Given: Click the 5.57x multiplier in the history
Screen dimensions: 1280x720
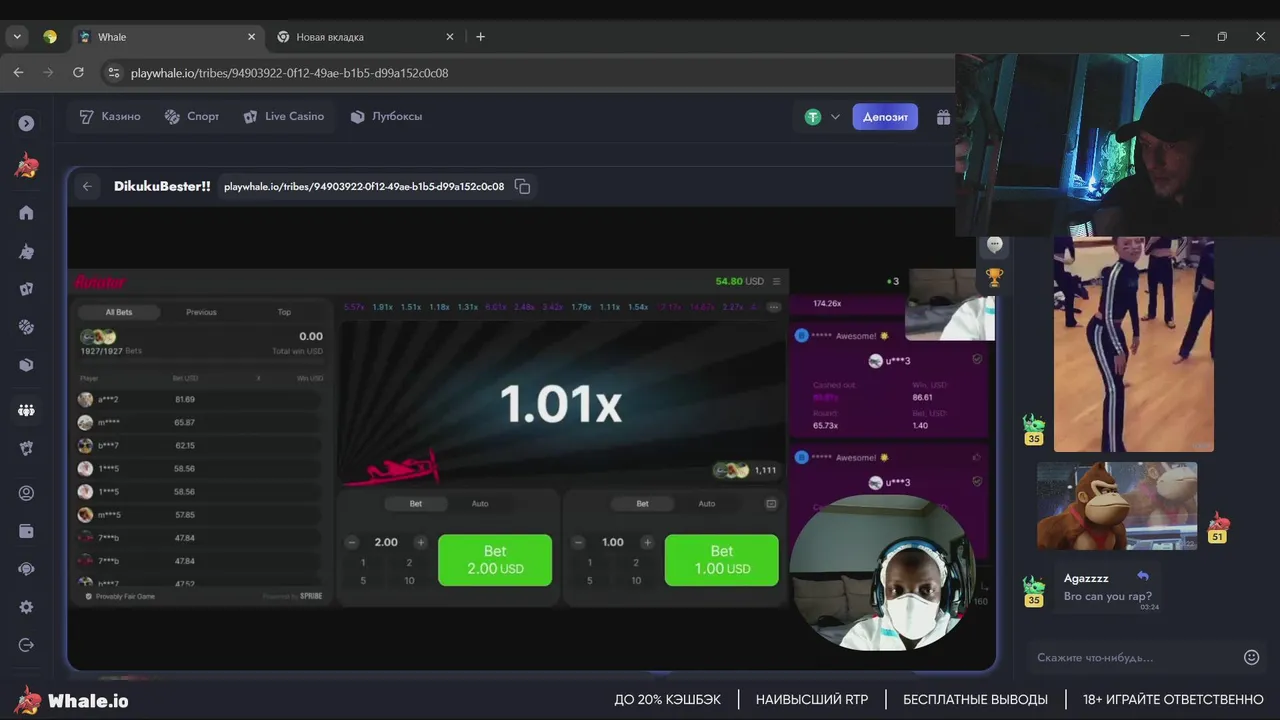Looking at the screenshot, I should coord(354,307).
